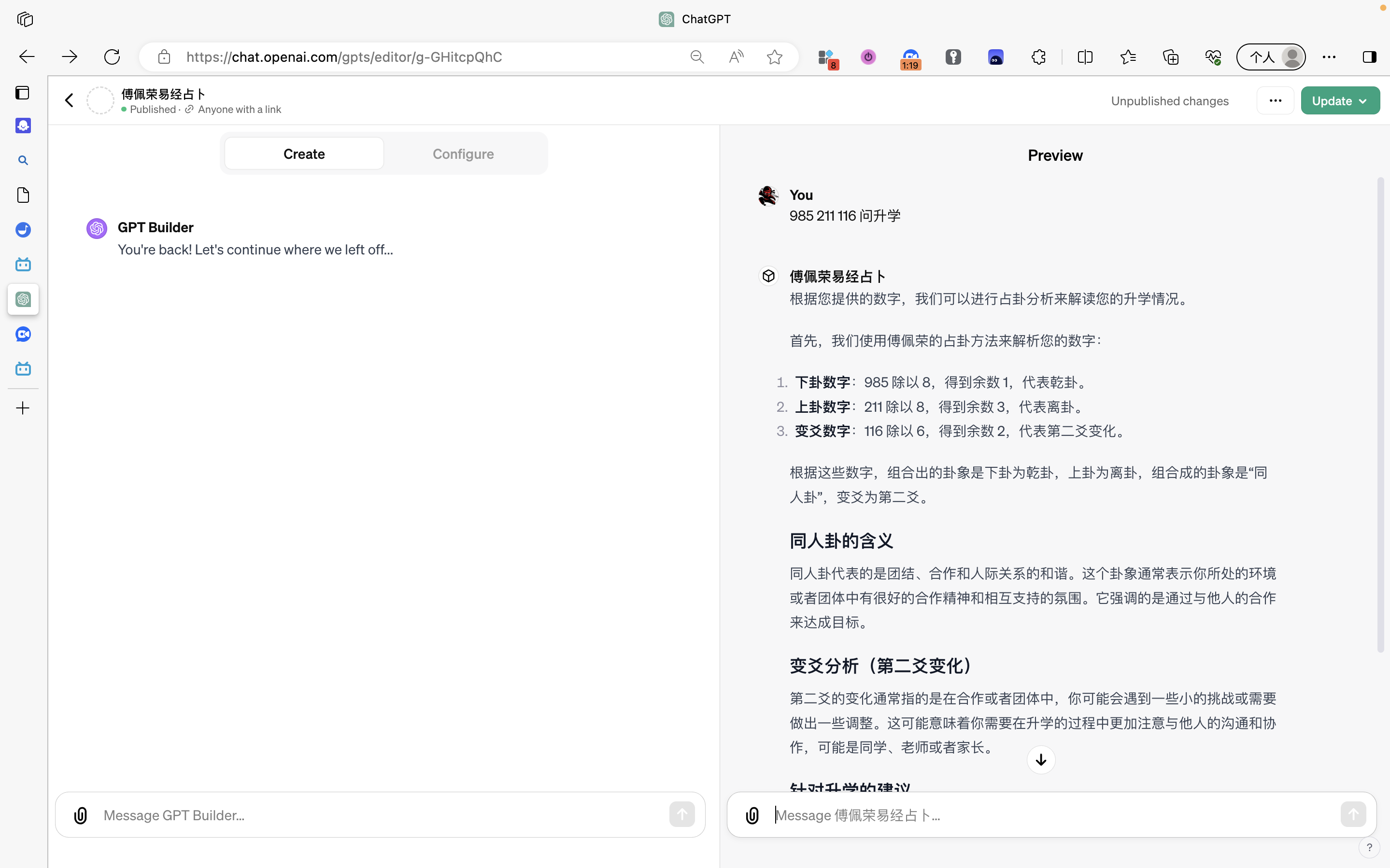
Task: Toggle the vertical tabs pane icon
Action: pos(22,93)
